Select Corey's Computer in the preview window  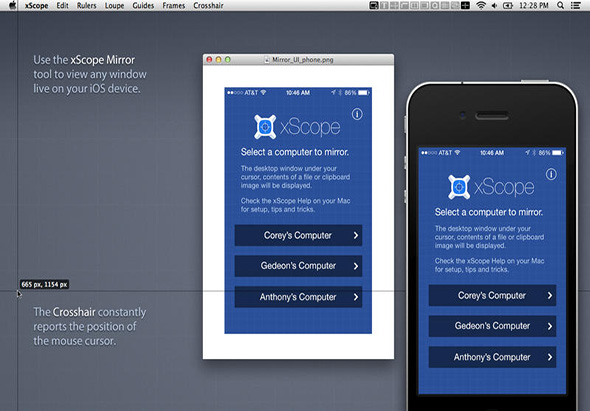click(298, 236)
